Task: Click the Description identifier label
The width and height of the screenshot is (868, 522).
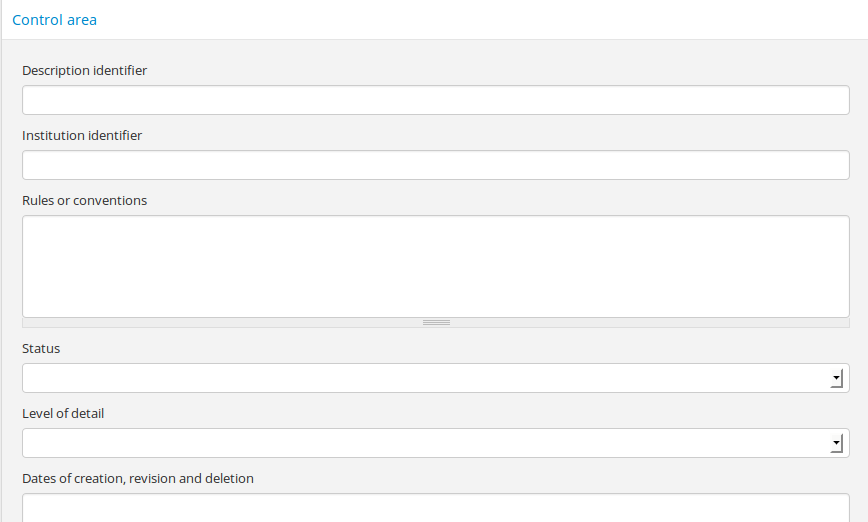Action: 85,70
